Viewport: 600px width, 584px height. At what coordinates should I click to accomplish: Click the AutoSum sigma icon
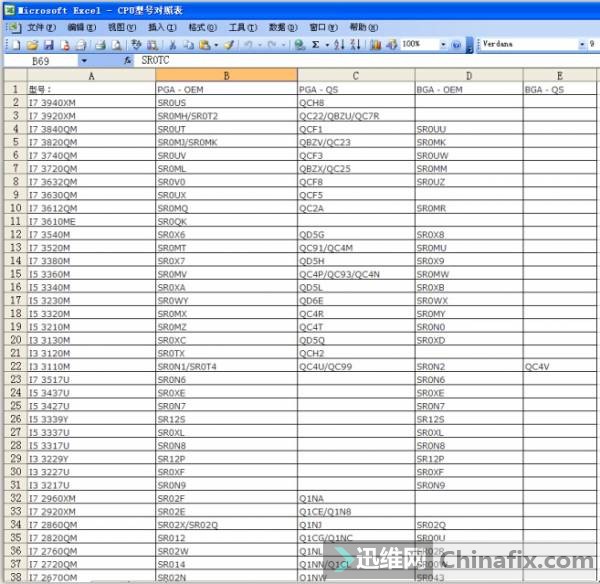click(x=316, y=45)
